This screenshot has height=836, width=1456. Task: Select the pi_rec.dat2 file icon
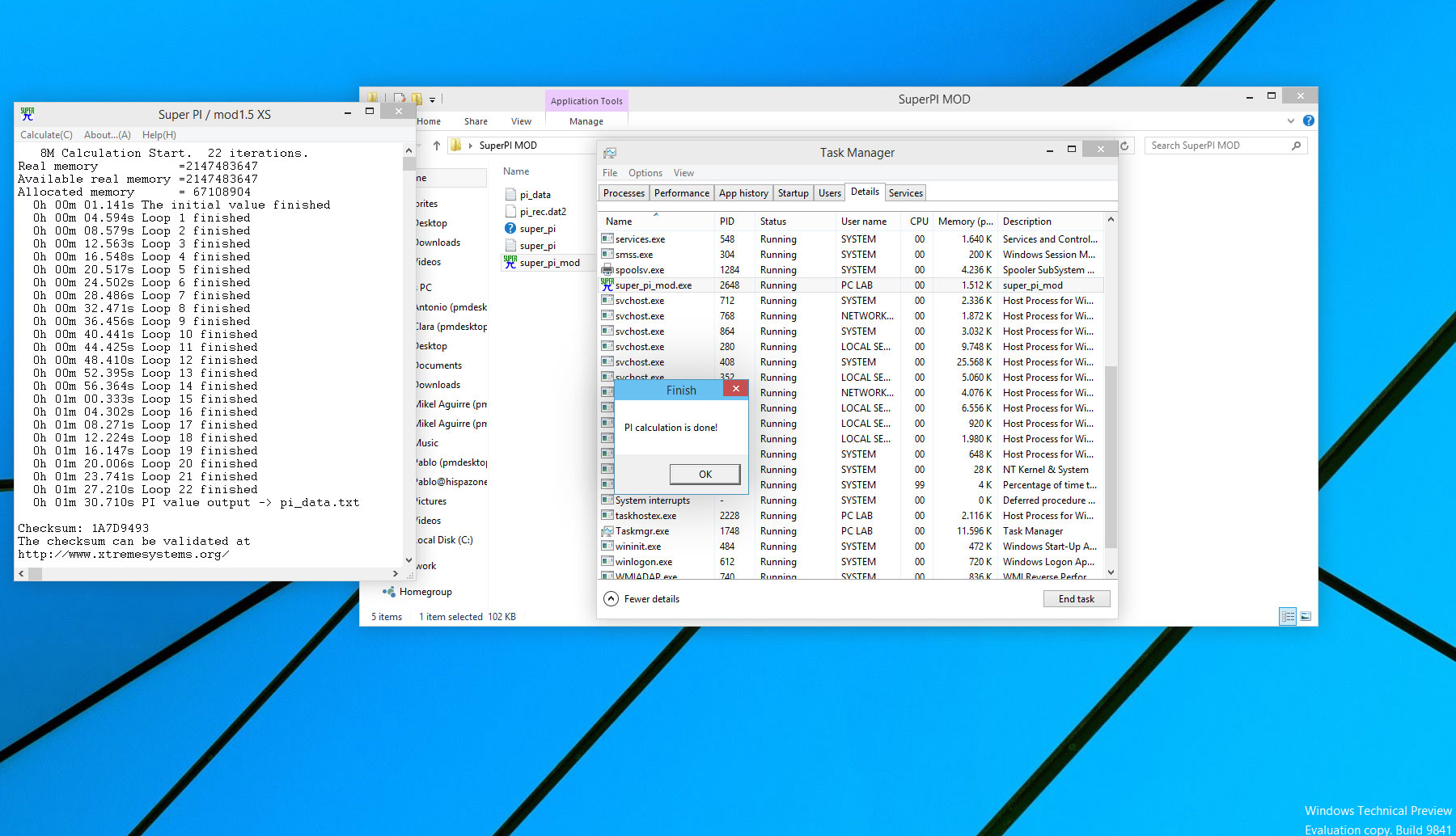click(x=510, y=212)
